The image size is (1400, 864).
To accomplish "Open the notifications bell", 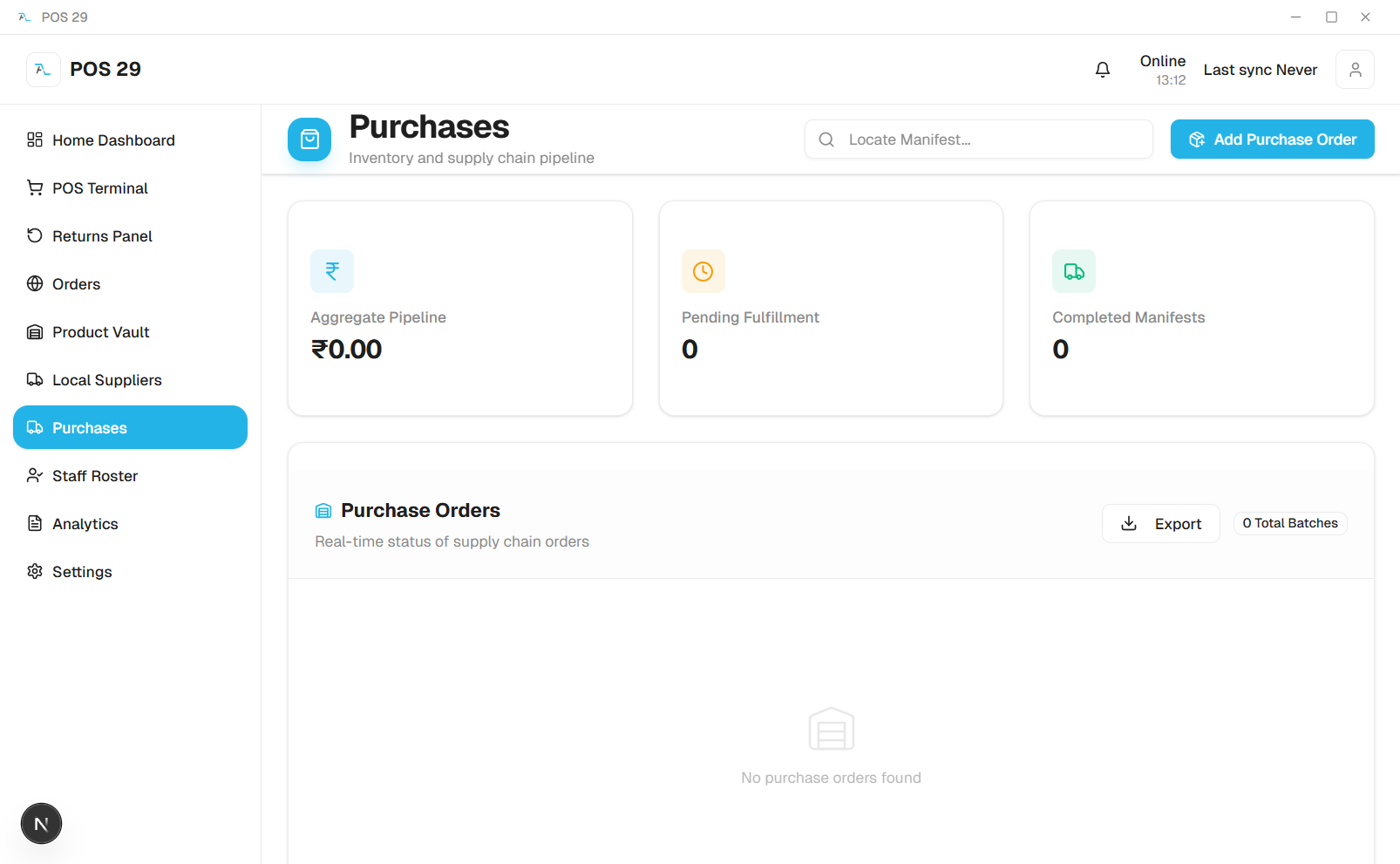I will point(1103,70).
